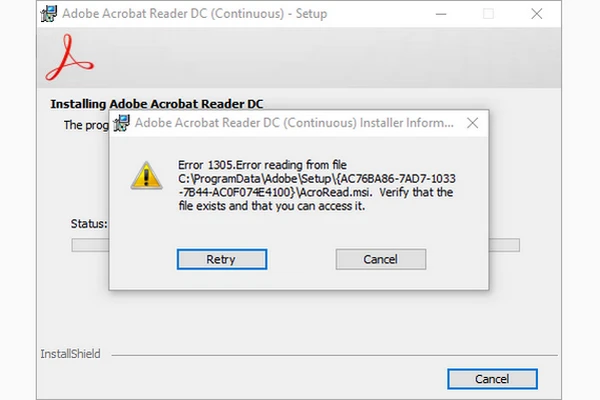Click installer icon in Setup title bar
This screenshot has width=600, height=400.
click(x=49, y=14)
